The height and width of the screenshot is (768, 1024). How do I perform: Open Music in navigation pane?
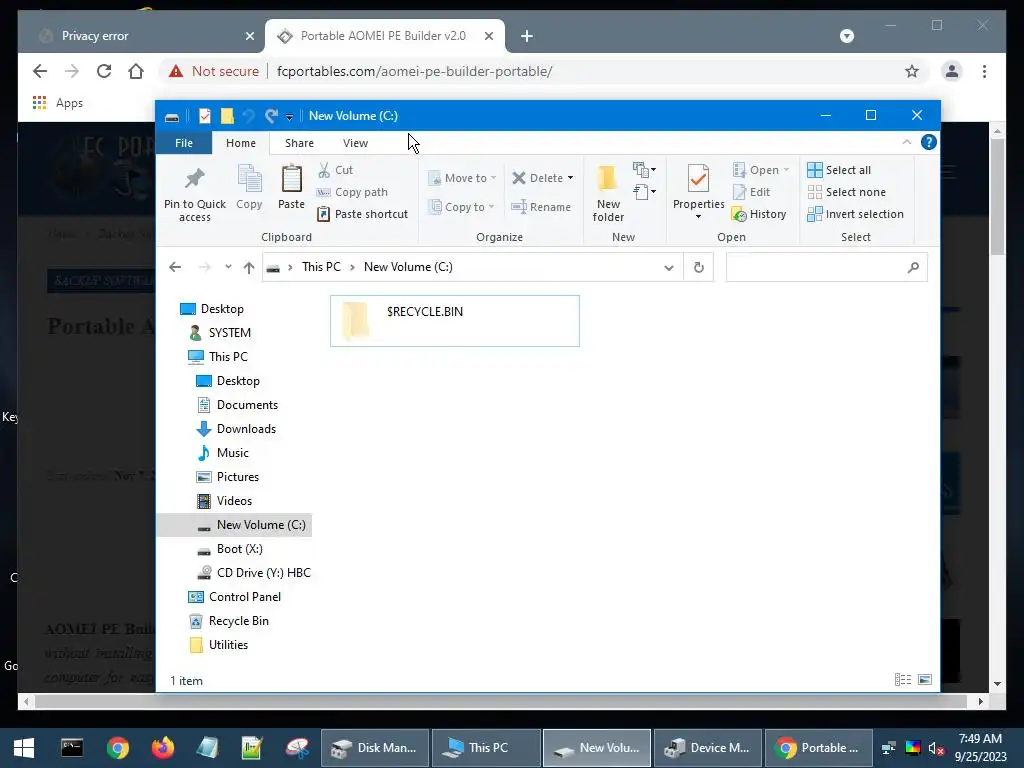click(223, 453)
